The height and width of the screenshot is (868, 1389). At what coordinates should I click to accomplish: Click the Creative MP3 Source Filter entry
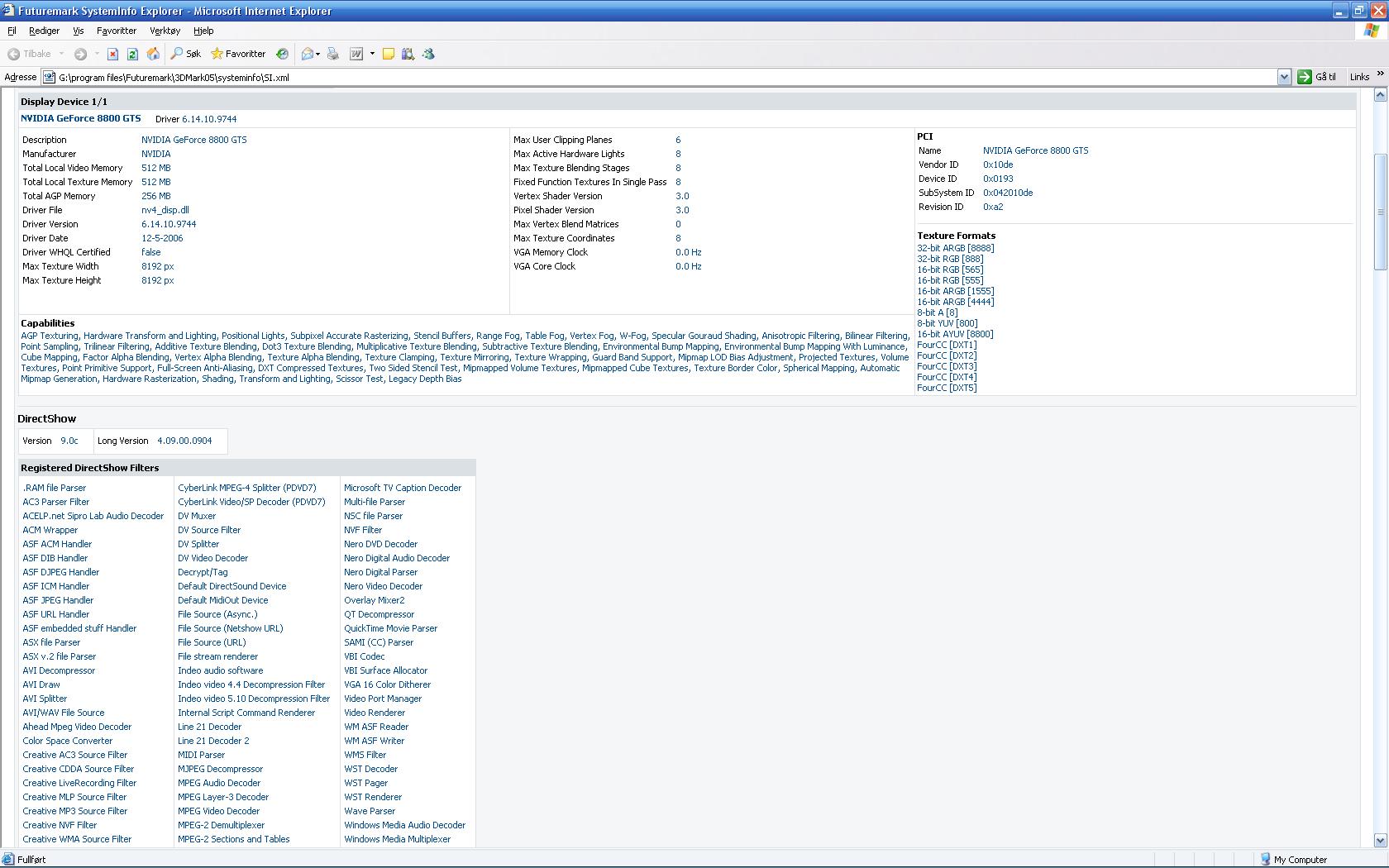[75, 811]
